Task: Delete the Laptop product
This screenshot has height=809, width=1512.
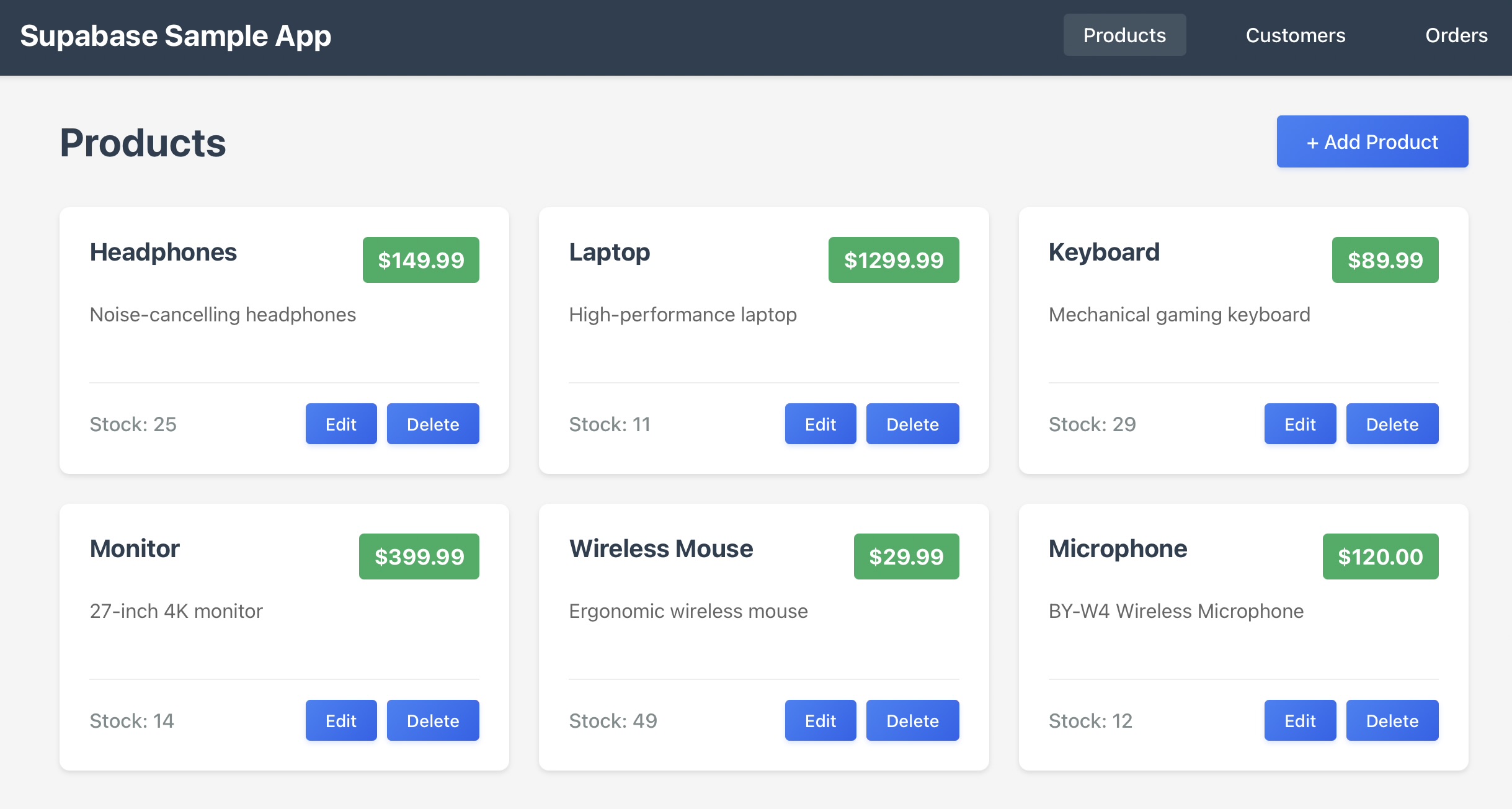Action: point(912,424)
